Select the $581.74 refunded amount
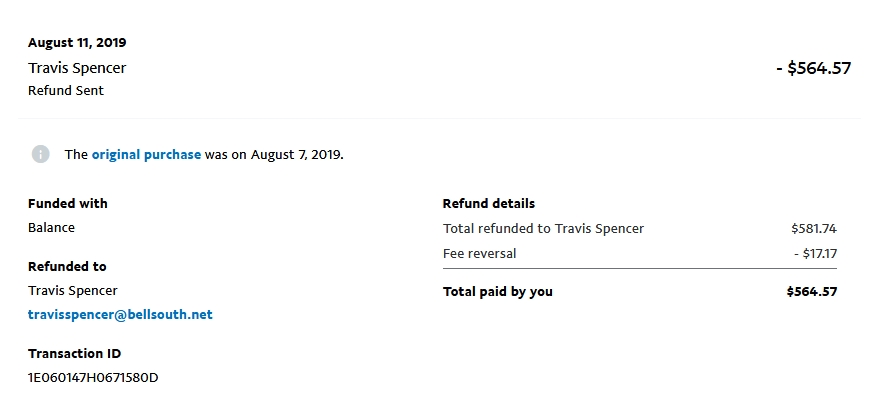The image size is (879, 400). [x=813, y=229]
